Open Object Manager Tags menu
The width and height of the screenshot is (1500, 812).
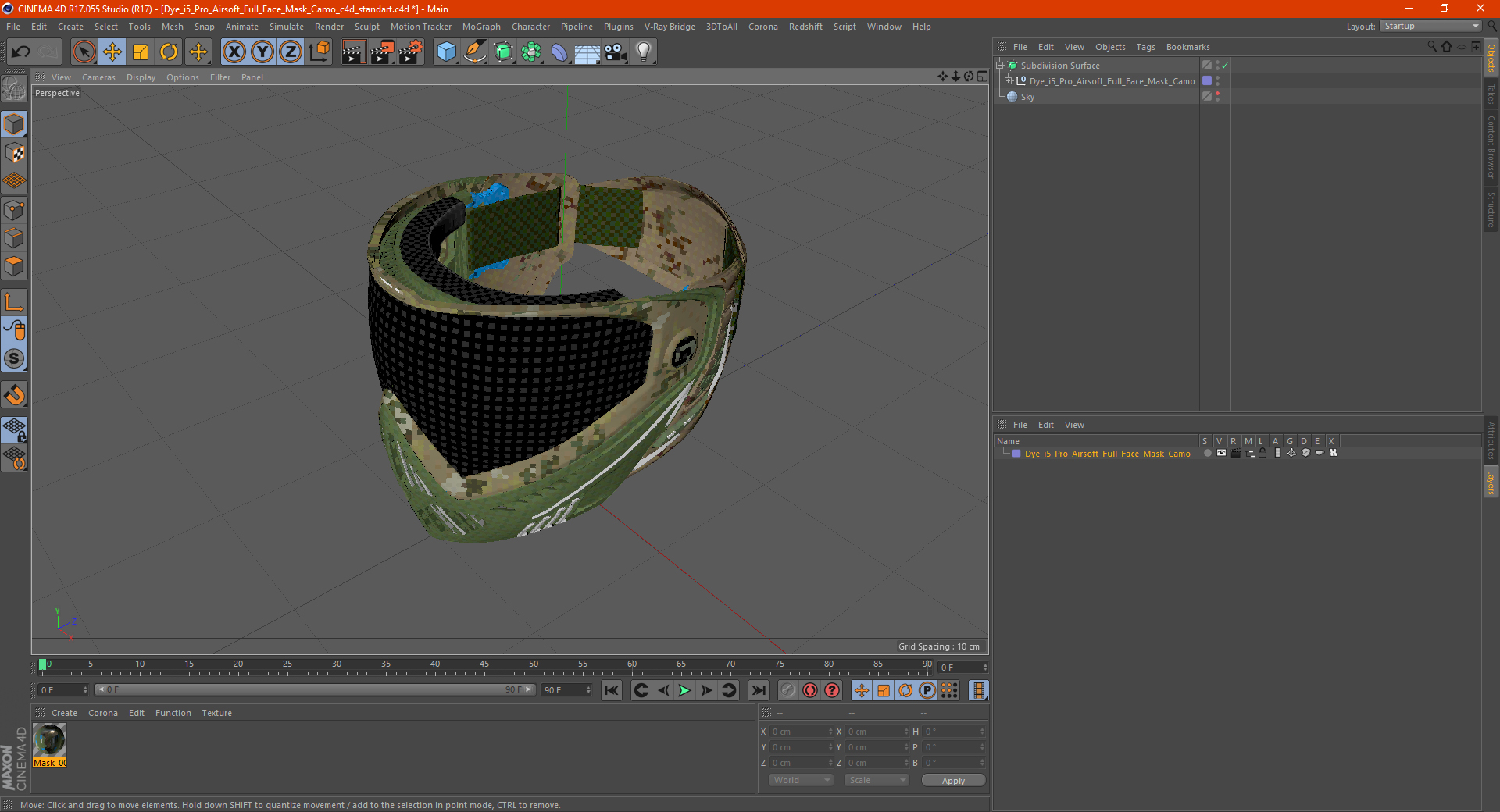(1145, 47)
